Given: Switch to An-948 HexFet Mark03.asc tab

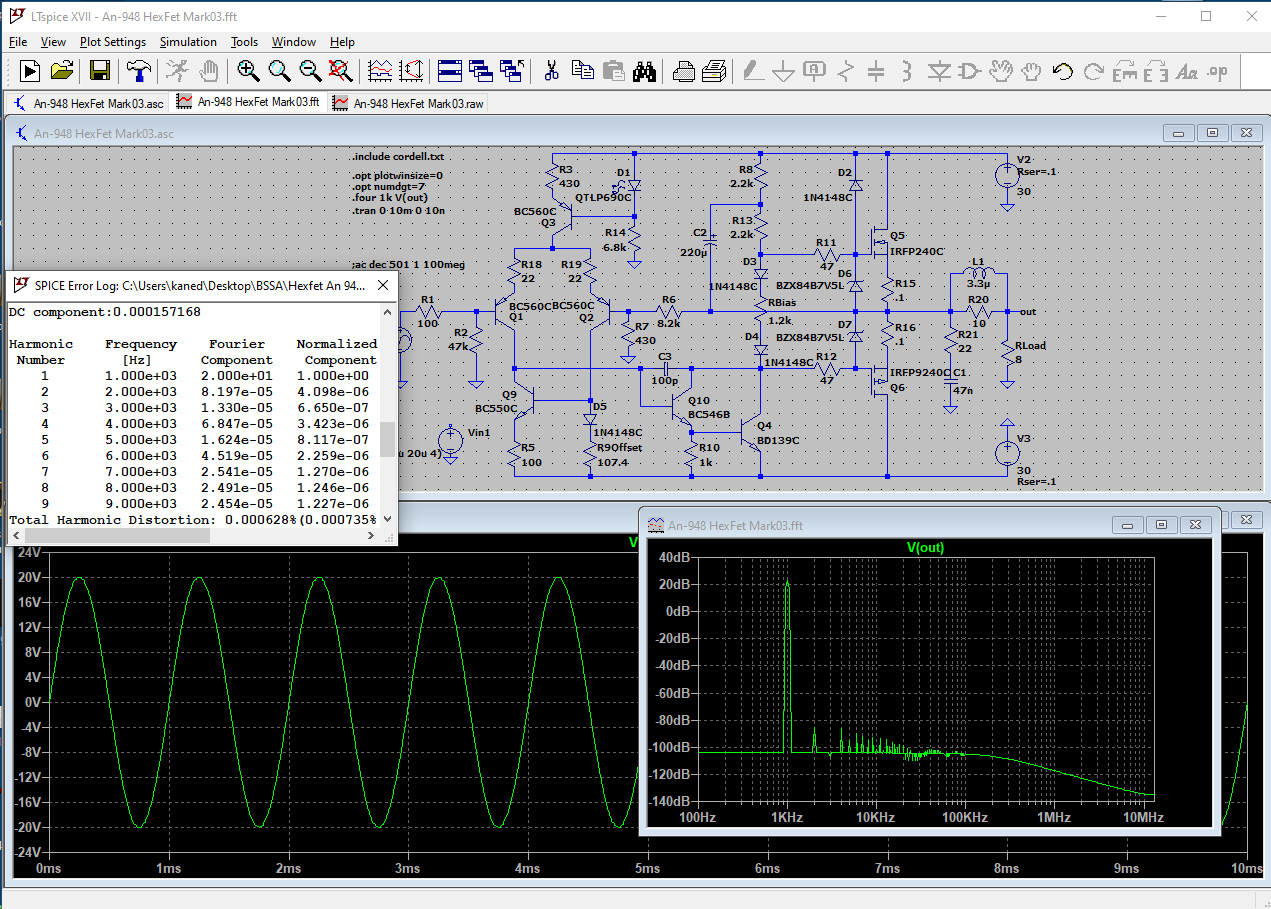Looking at the screenshot, I should coord(88,103).
